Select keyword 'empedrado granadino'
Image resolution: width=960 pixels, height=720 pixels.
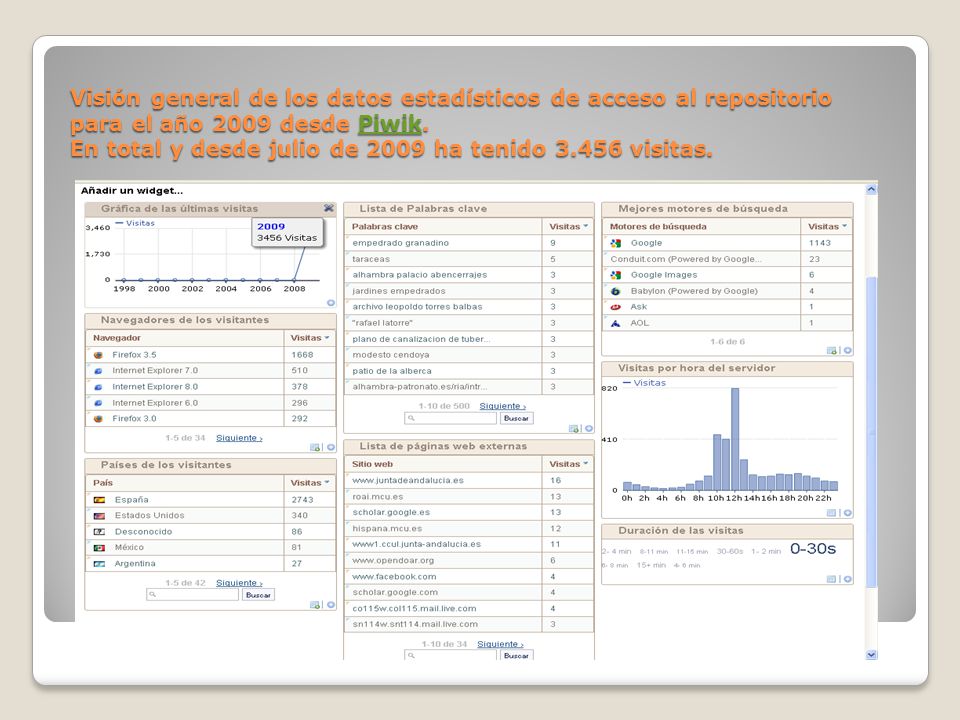[x=400, y=243]
